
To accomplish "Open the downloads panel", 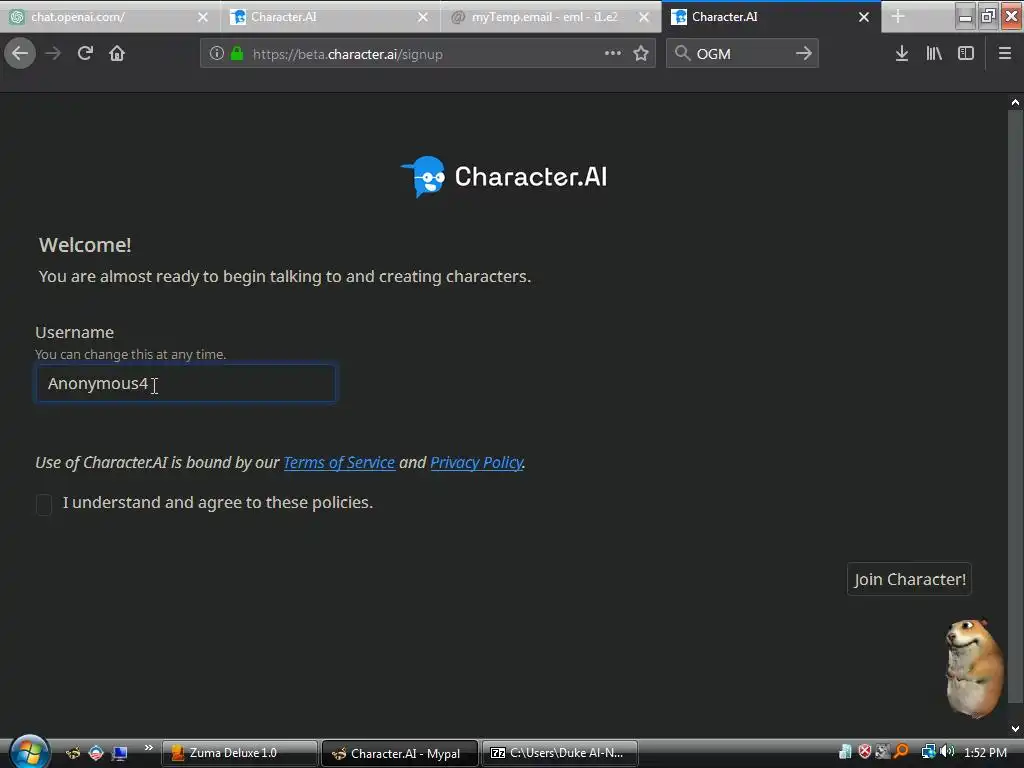I will pos(902,54).
